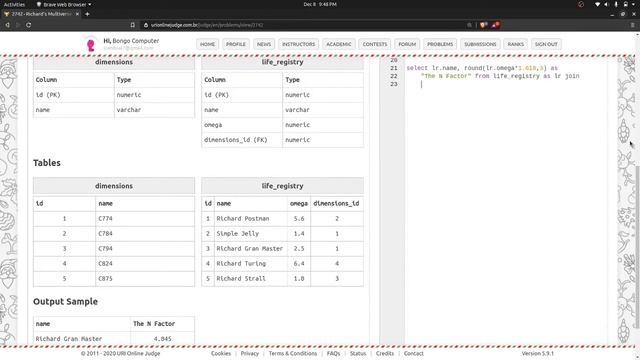
Task: Open the Brave Rewards triangle icon
Action: click(496, 25)
